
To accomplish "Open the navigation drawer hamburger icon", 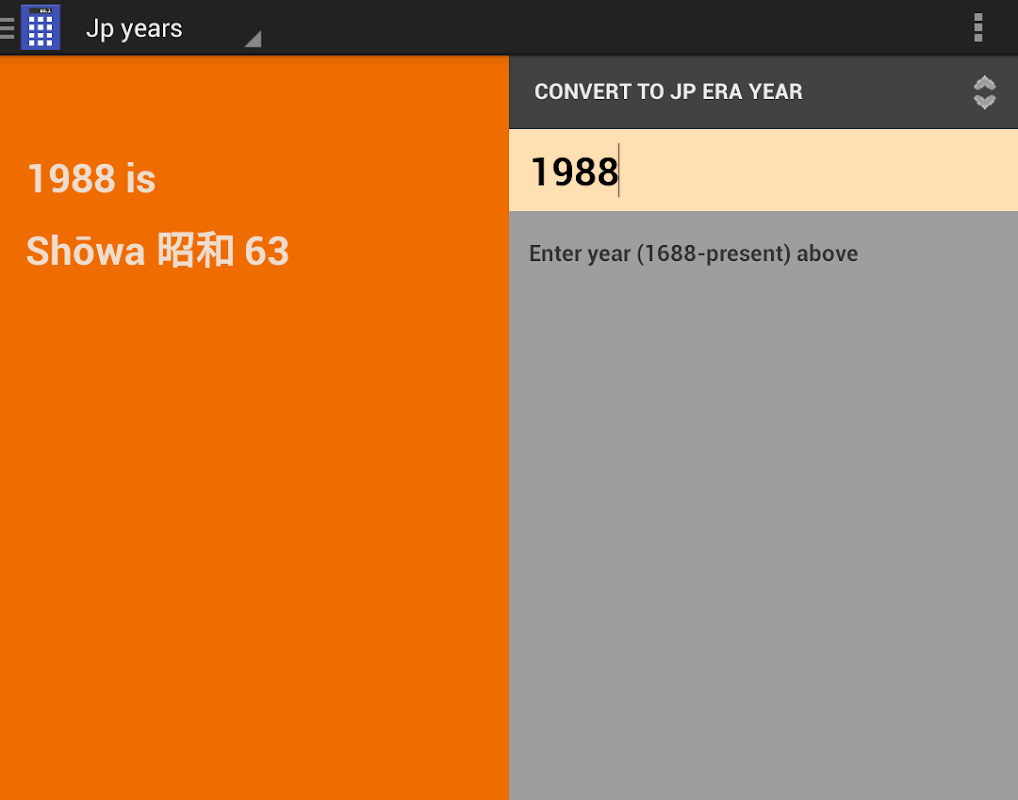I will pos(6,28).
